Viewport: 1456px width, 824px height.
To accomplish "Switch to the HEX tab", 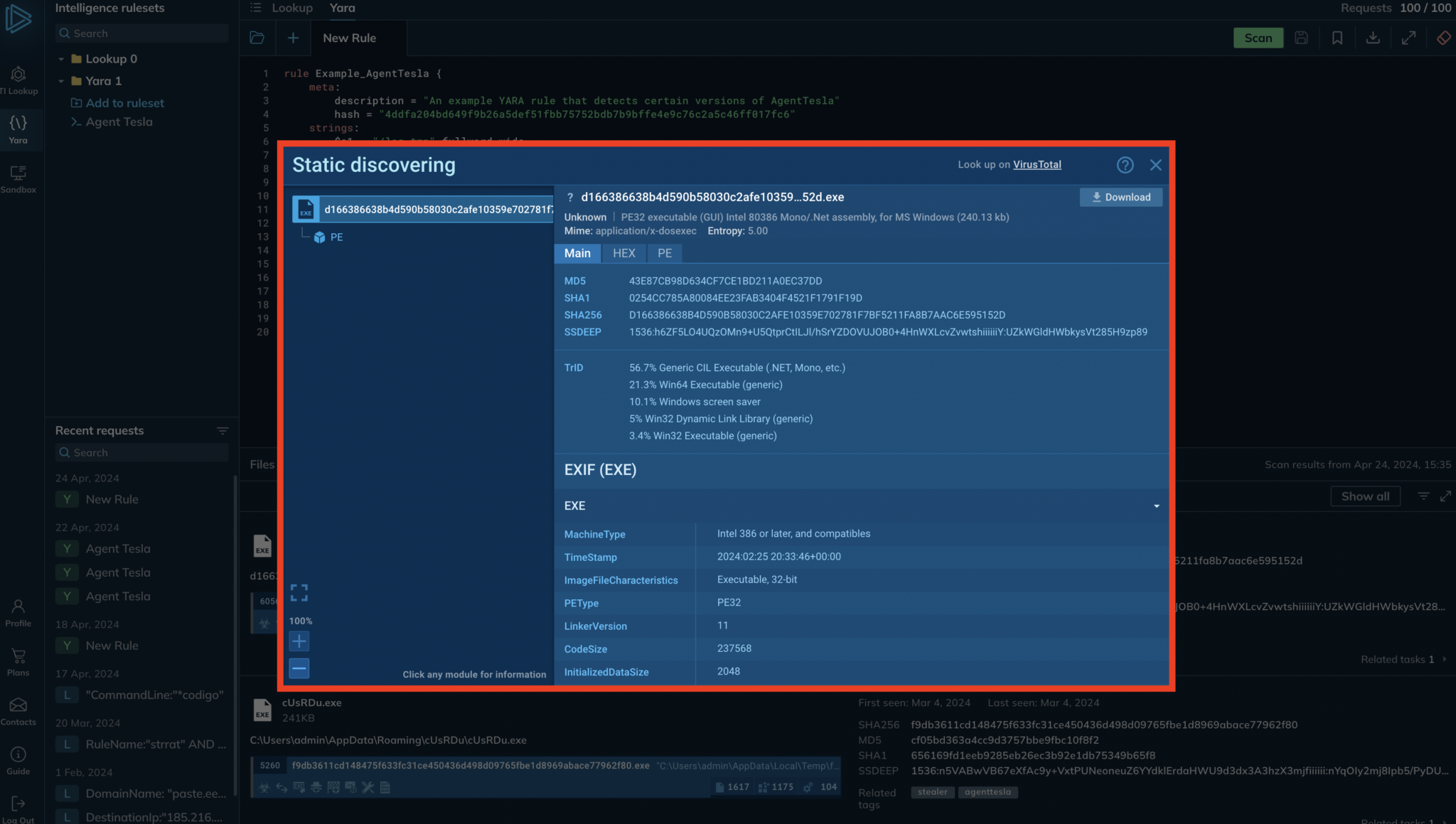I will tap(623, 253).
